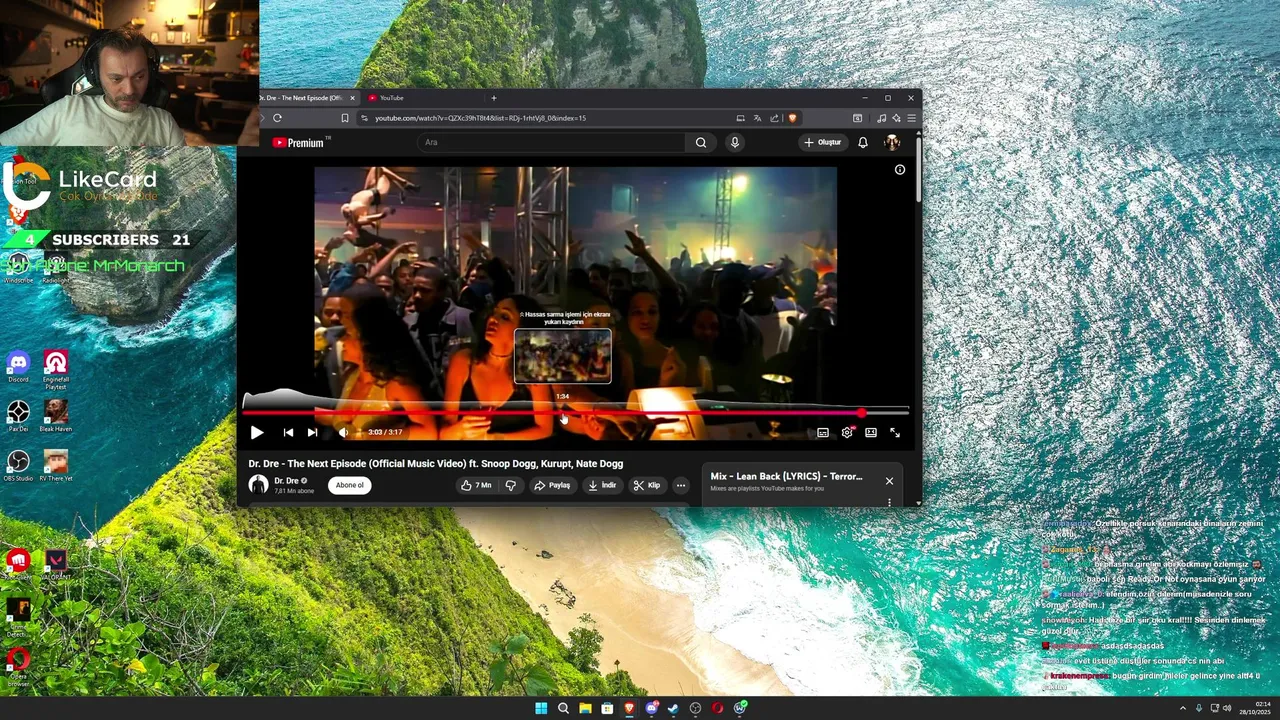Close the Mix - Lean Back playlist panel
The width and height of the screenshot is (1280, 720).
tap(889, 481)
